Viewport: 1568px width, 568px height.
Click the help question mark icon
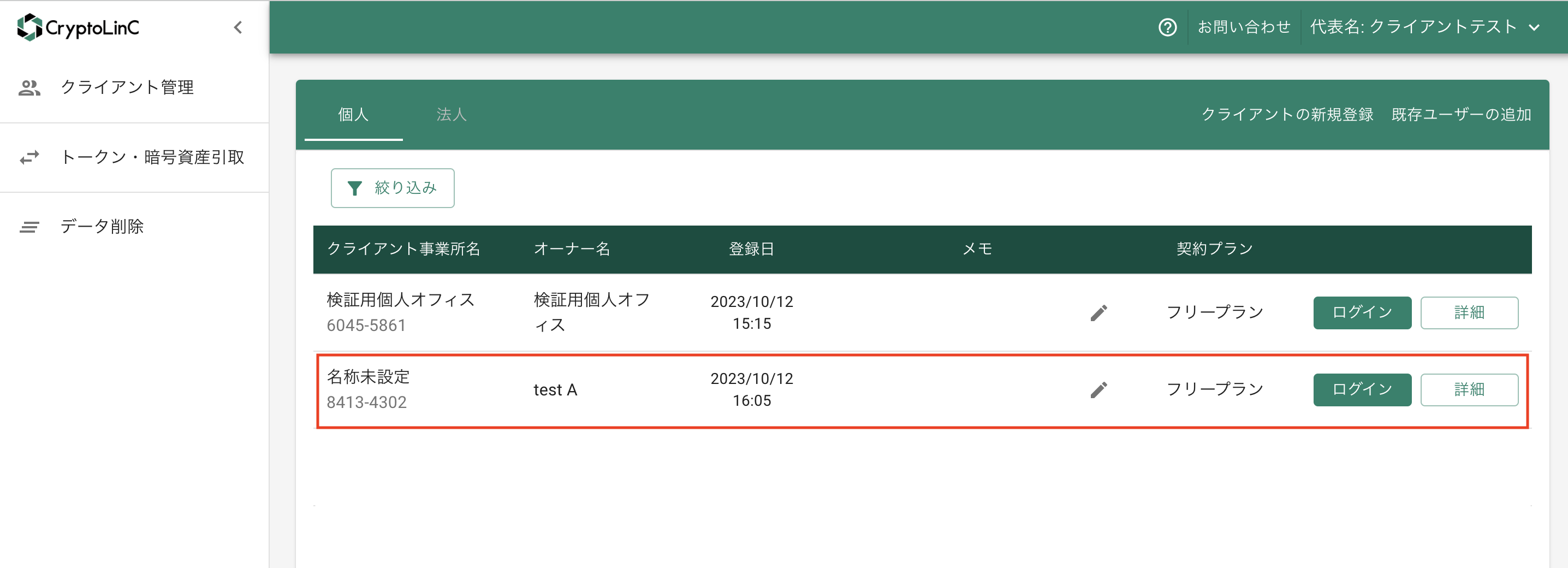[1167, 27]
